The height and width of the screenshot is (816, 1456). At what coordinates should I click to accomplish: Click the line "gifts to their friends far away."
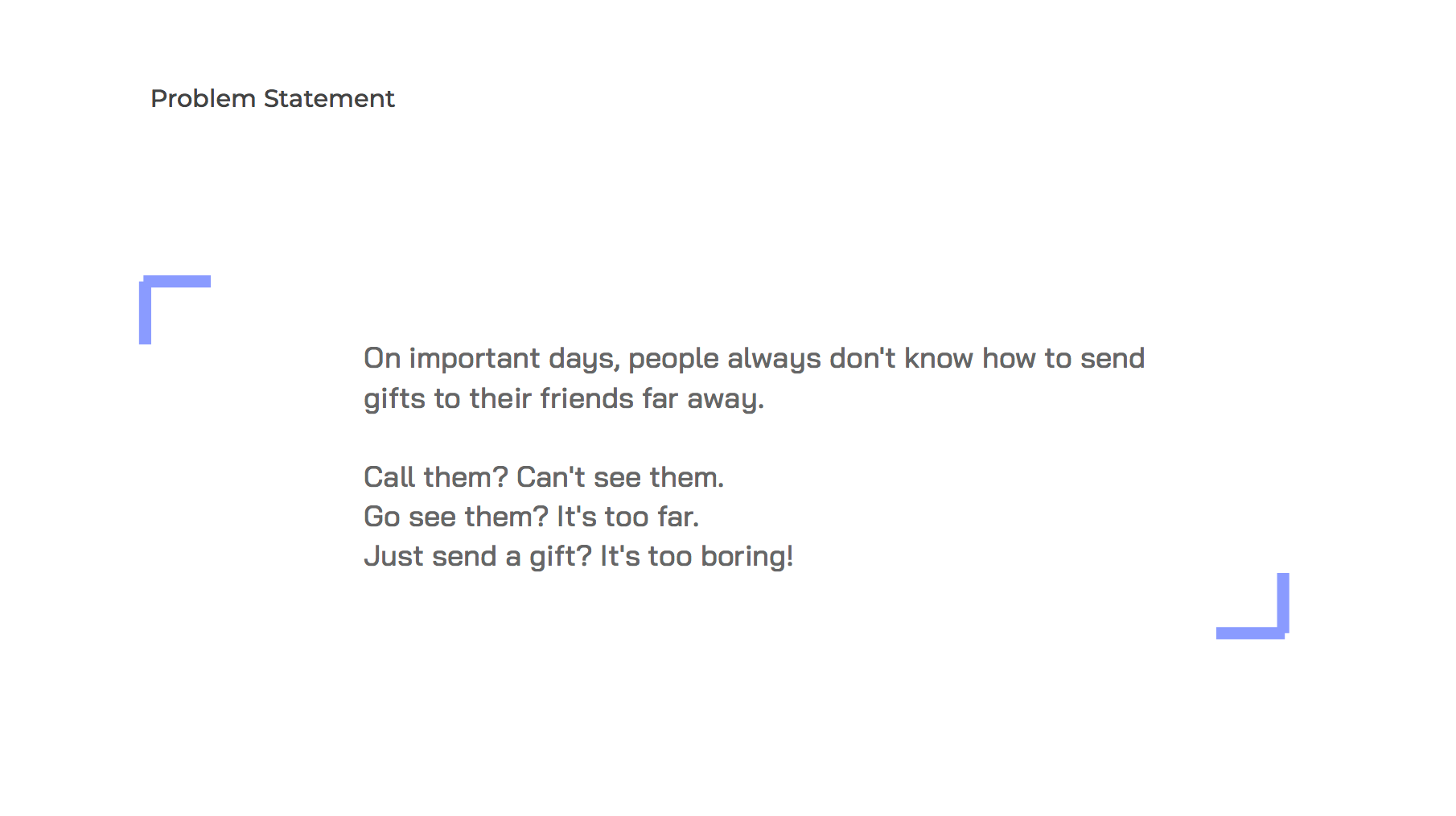pyautogui.click(x=563, y=398)
